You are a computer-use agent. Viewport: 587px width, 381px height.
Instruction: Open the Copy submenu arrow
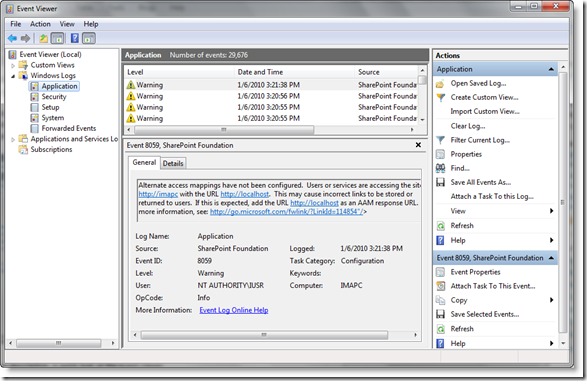point(551,300)
